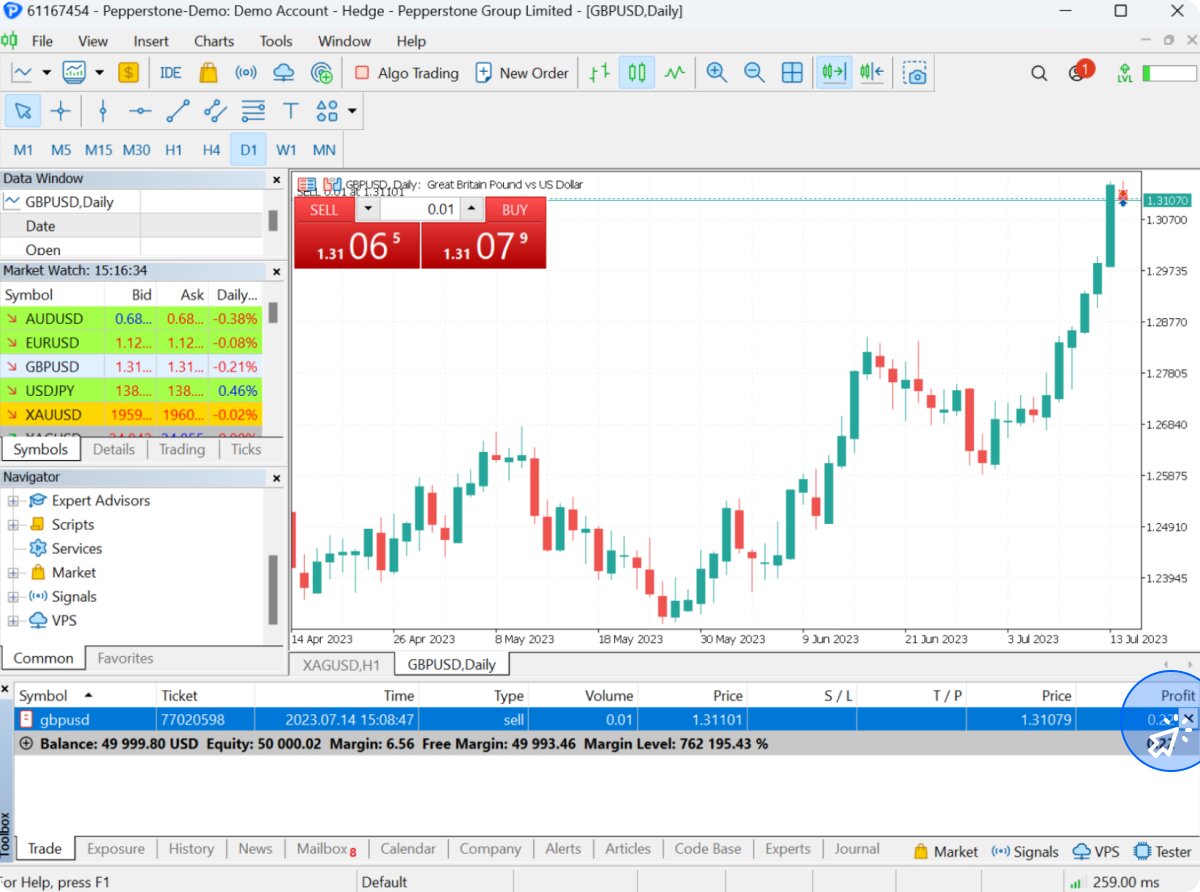Open the VPS cloud icon in toolbar
1200x892 pixels.
284,73
